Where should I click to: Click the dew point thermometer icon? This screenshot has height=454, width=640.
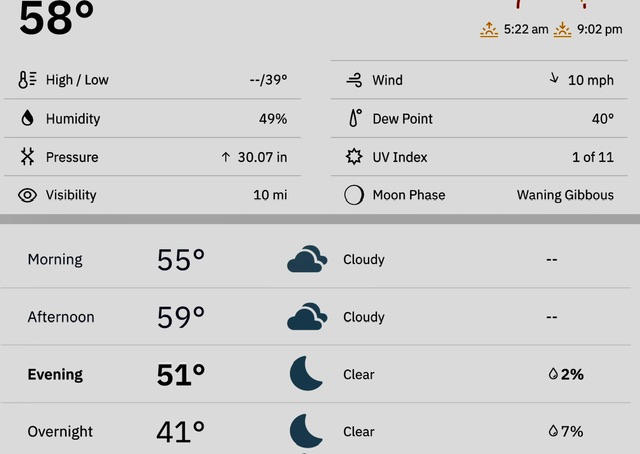pos(355,118)
